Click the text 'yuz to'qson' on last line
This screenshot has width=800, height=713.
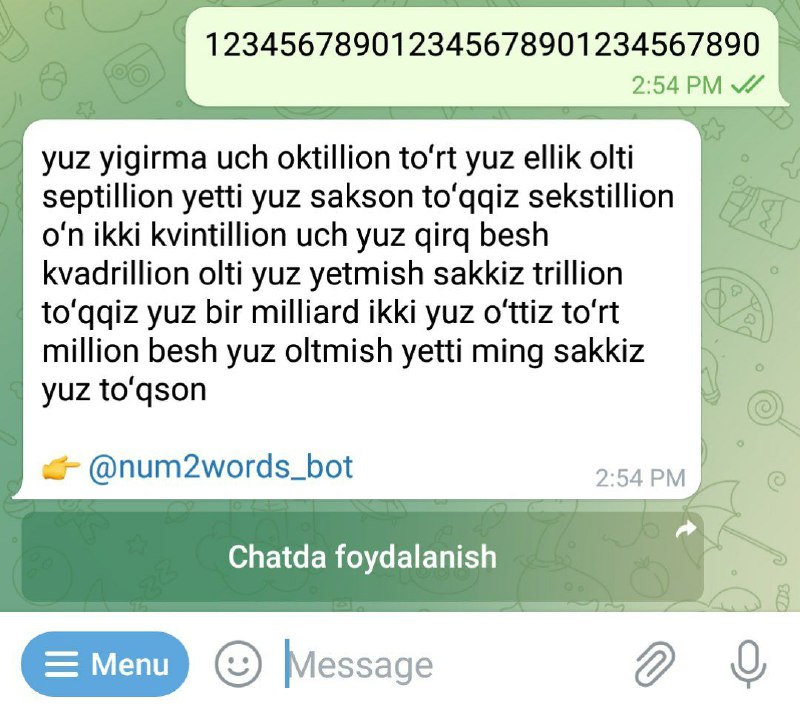[x=124, y=390]
